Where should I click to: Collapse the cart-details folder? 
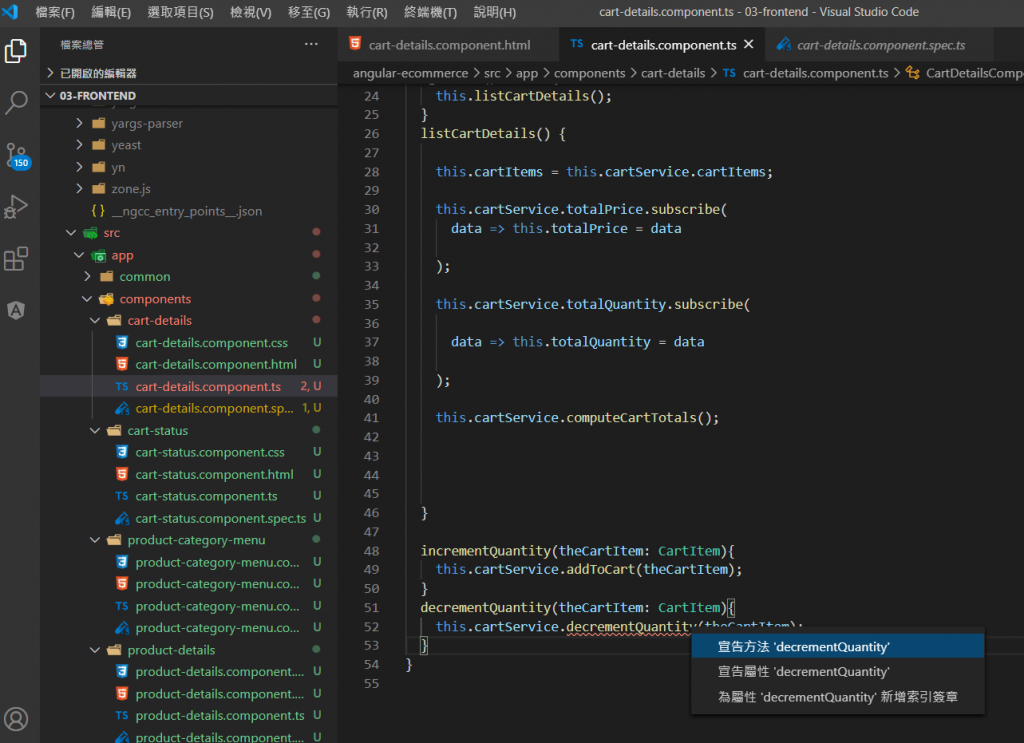(x=159, y=321)
